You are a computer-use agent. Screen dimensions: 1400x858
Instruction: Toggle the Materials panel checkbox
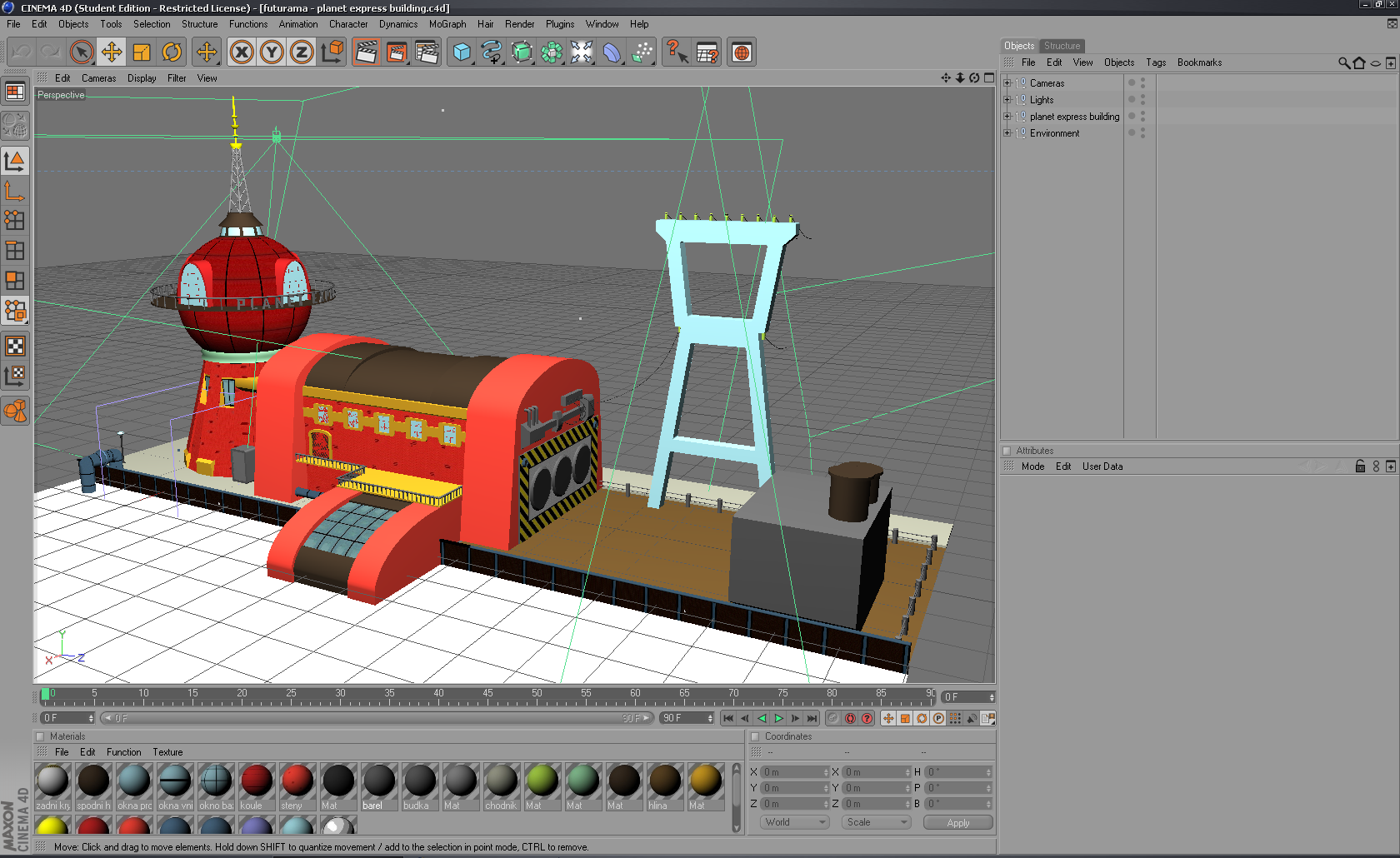[x=39, y=736]
